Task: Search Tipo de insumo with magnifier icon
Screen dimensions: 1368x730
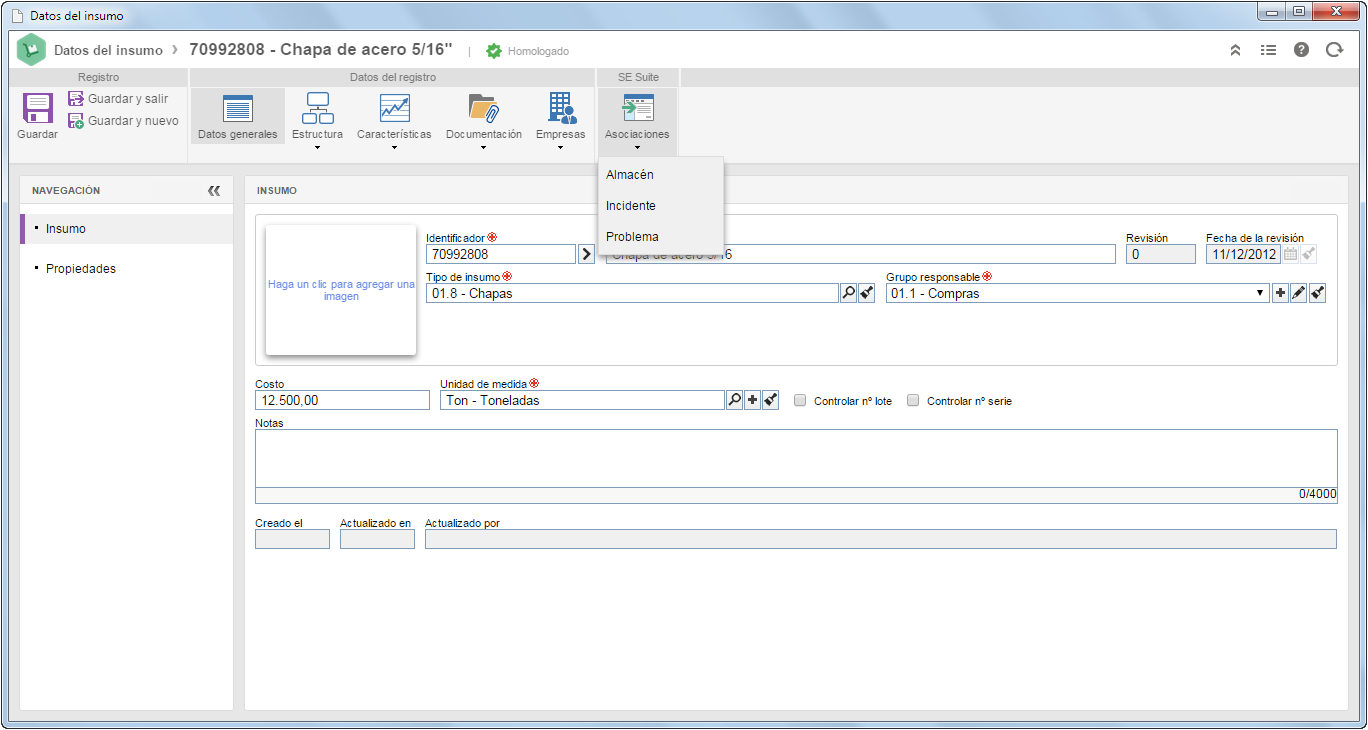Action: click(848, 293)
